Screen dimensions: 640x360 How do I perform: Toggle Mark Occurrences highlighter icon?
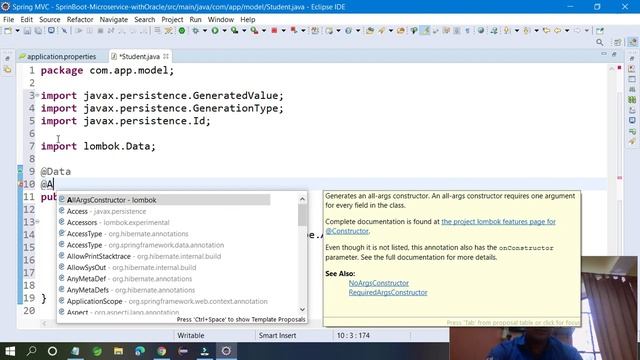[425, 31]
